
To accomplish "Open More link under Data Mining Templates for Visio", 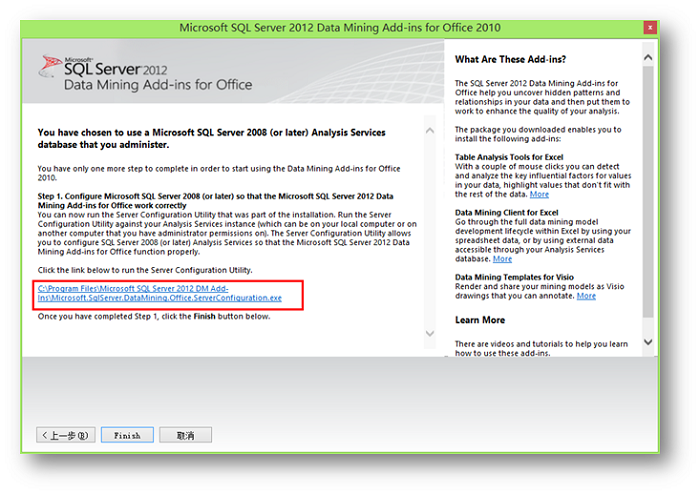I will [x=586, y=296].
